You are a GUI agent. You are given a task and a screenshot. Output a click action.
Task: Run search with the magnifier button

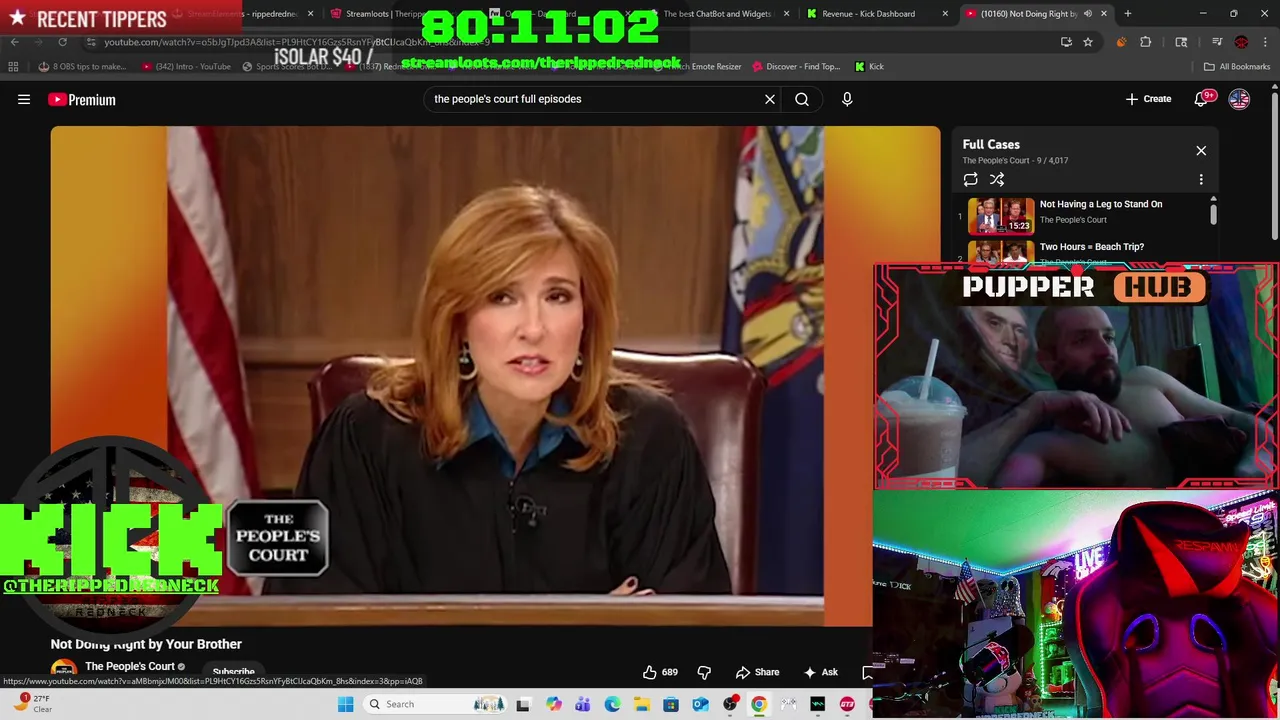[802, 99]
